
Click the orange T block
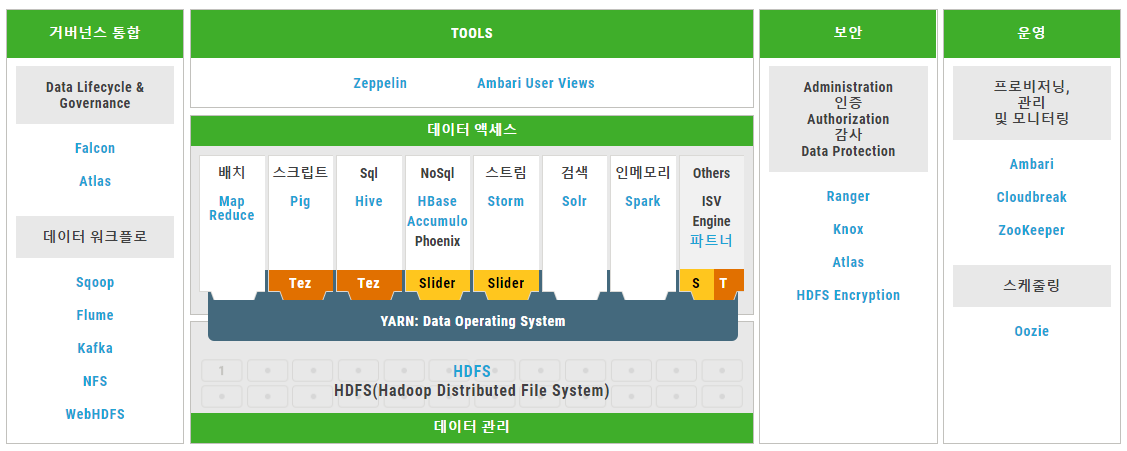click(x=728, y=283)
